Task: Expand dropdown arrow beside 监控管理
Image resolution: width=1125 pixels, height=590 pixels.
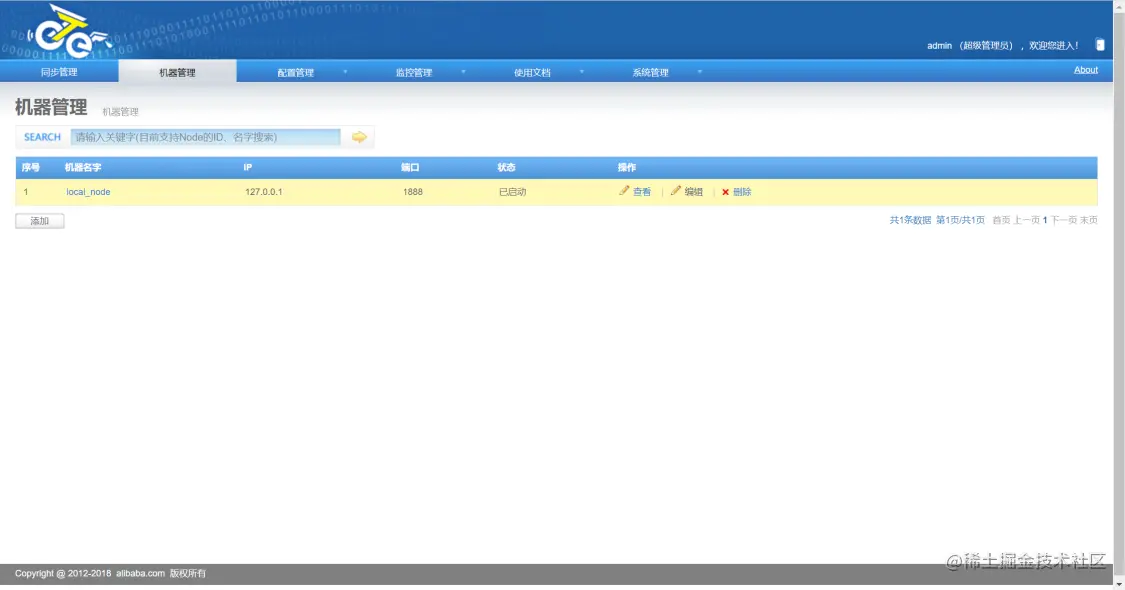Action: click(463, 72)
